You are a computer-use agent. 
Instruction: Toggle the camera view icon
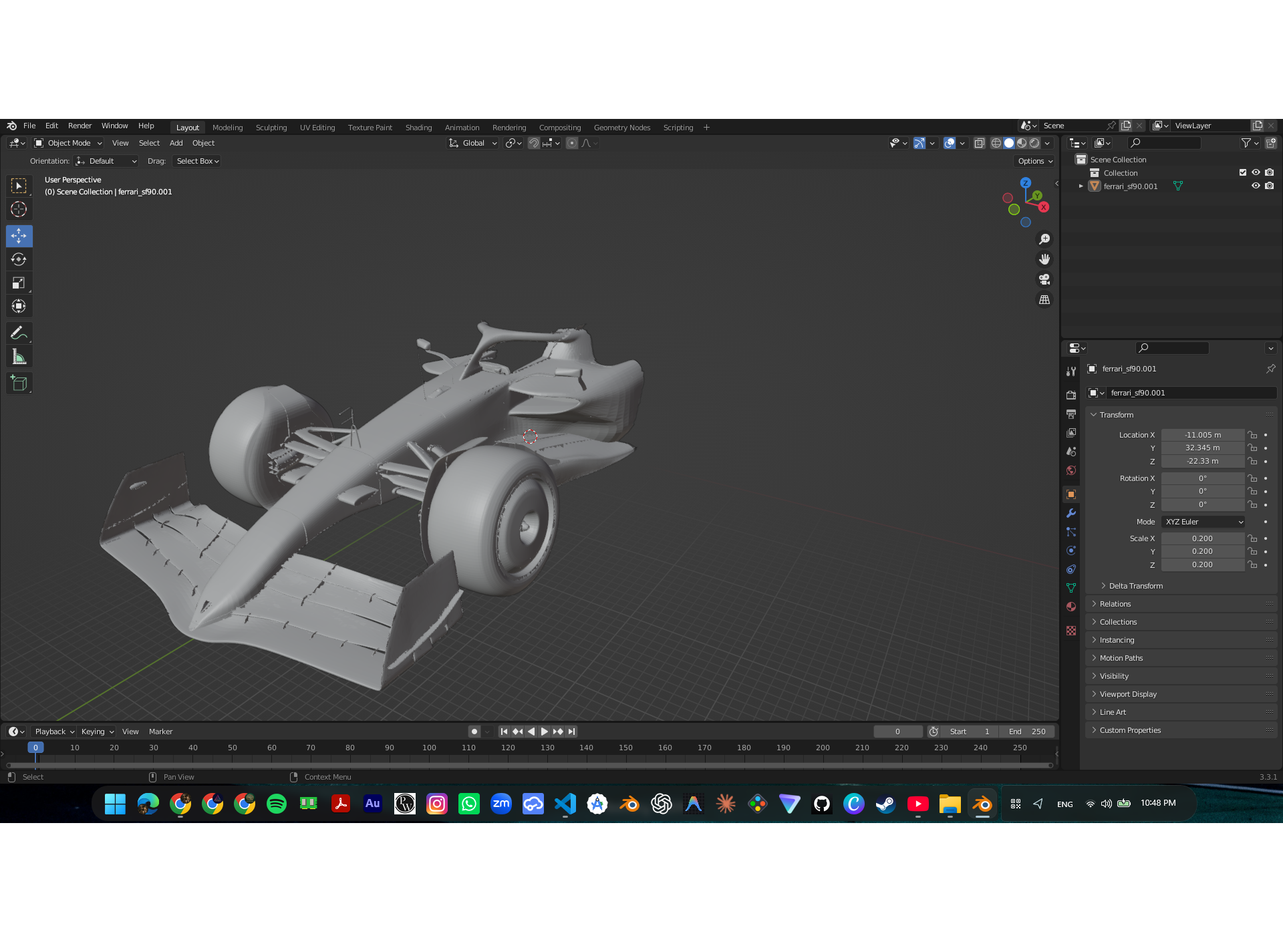coord(1044,279)
